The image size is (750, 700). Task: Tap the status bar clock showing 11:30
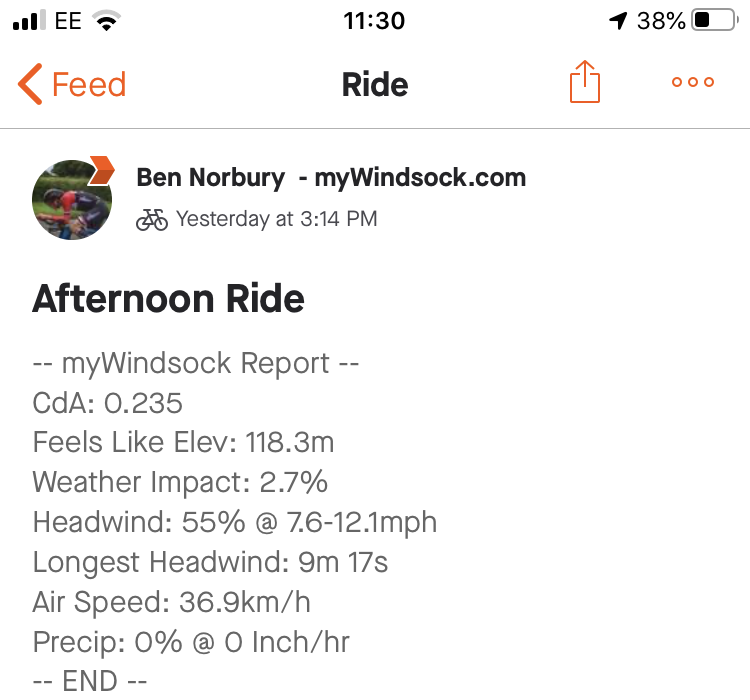[x=374, y=21]
